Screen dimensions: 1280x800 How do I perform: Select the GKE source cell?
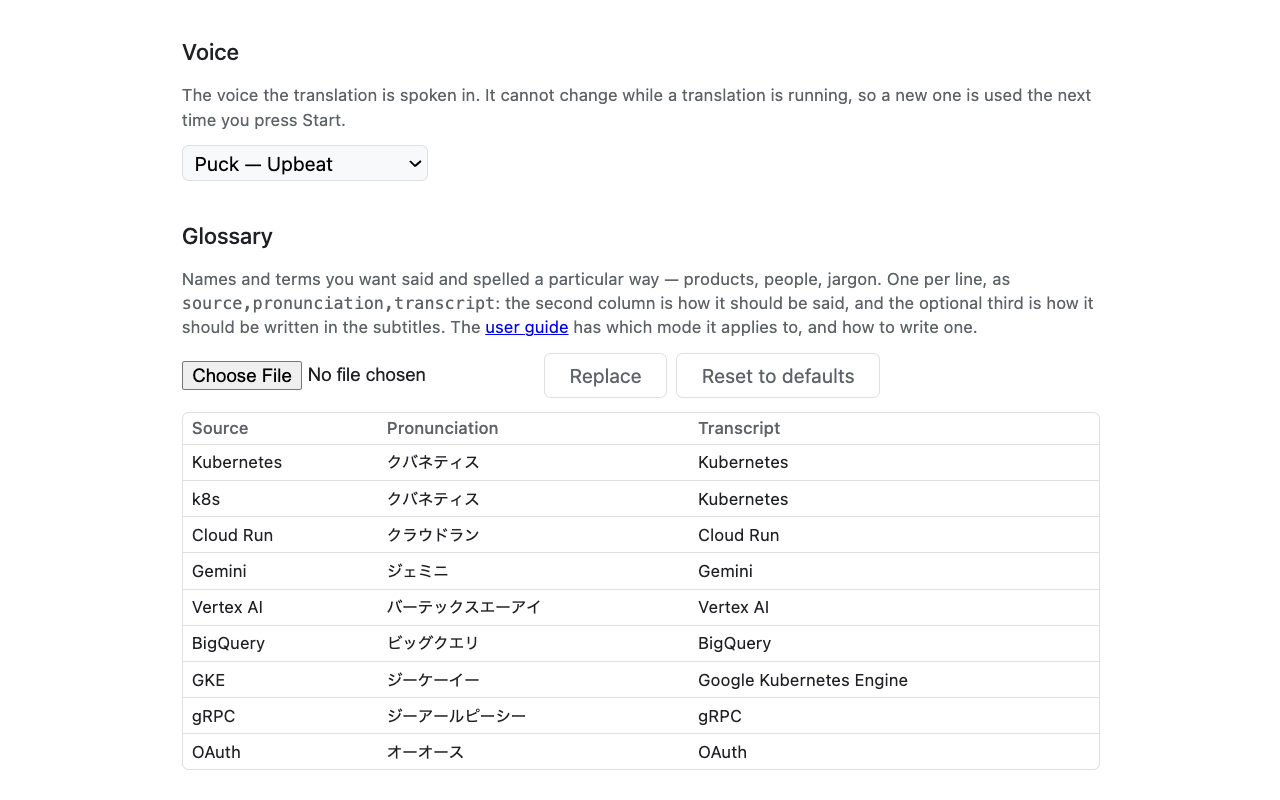coord(280,680)
